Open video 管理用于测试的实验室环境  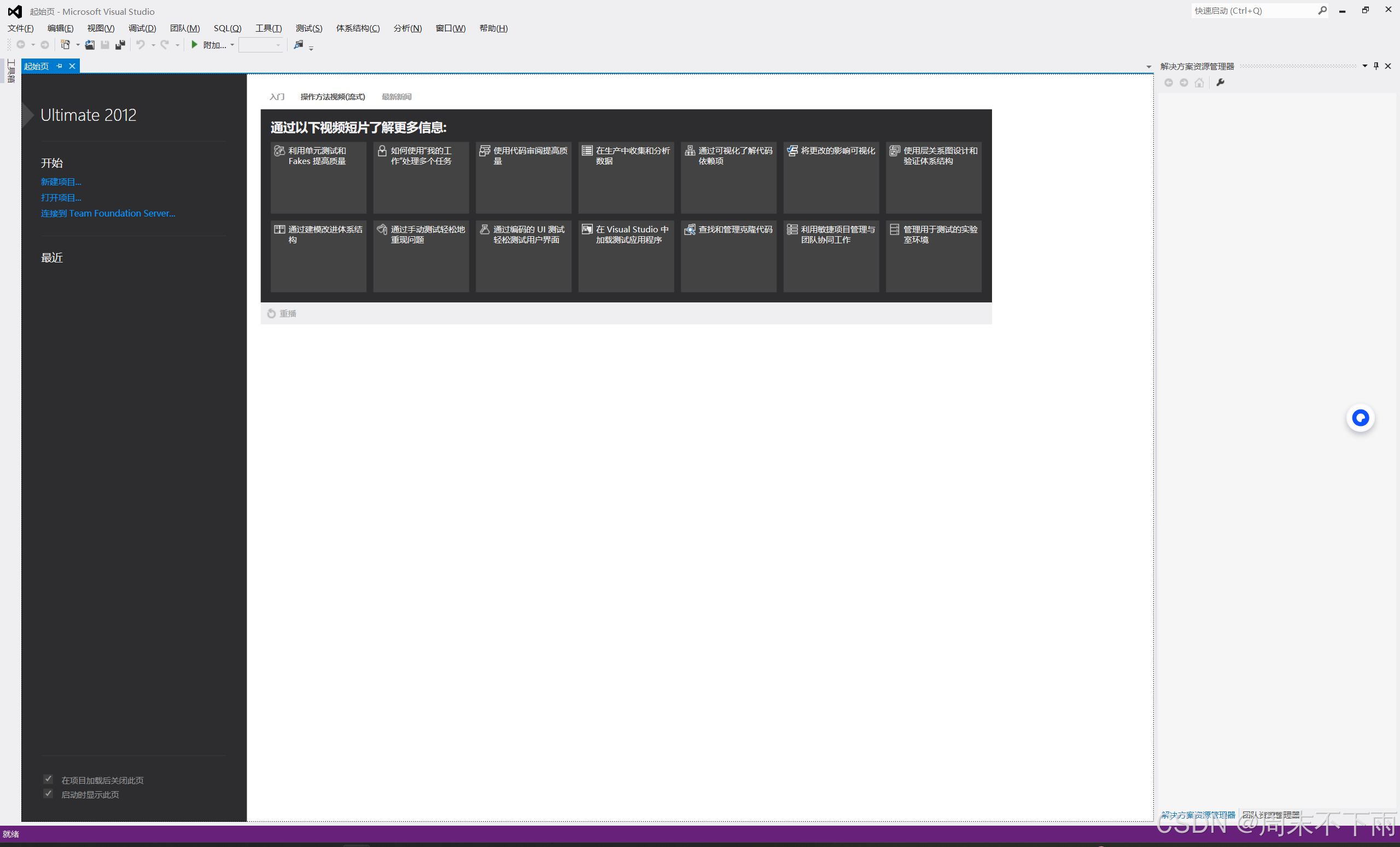coord(934,257)
